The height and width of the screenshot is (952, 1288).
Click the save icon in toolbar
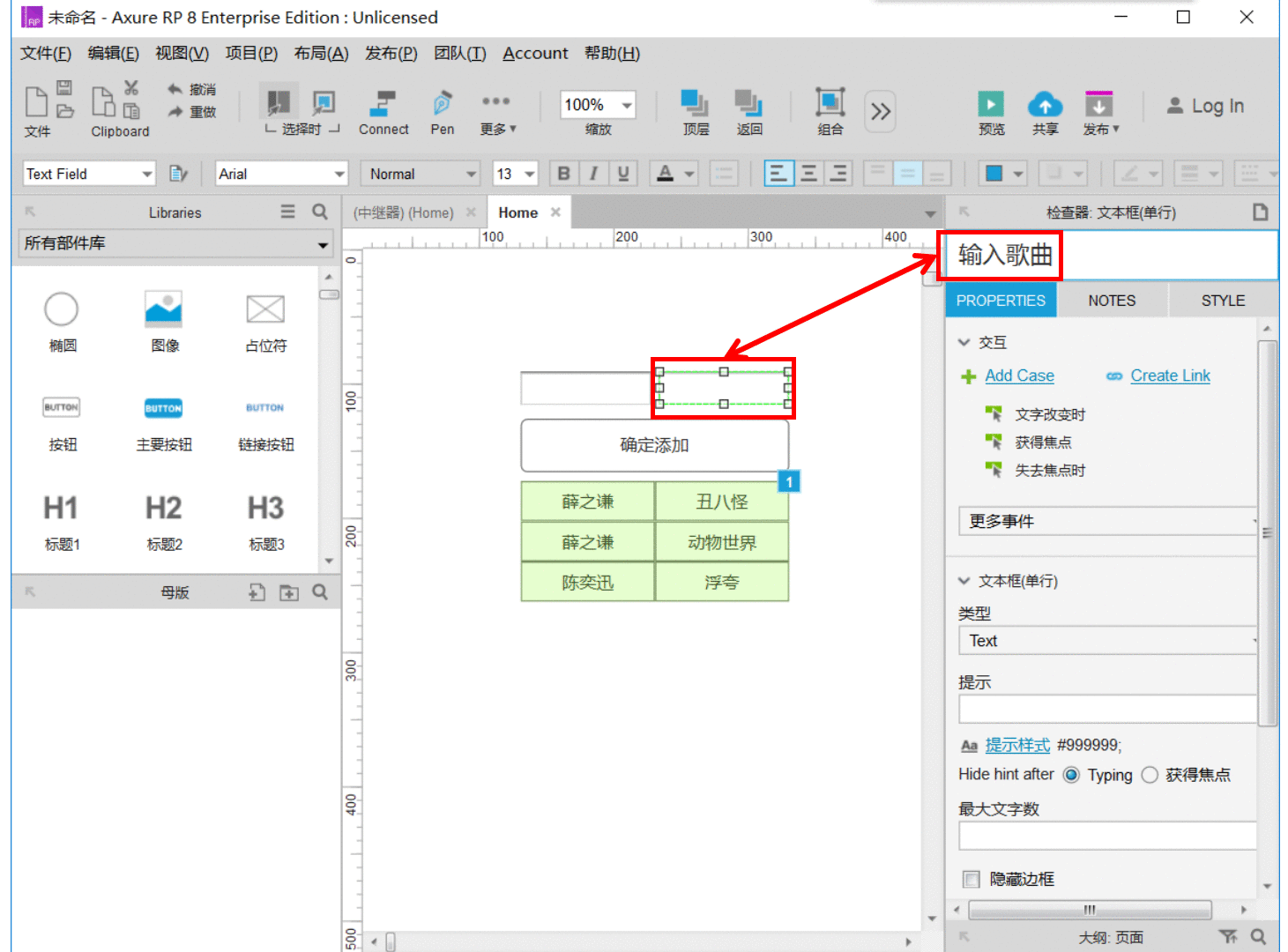pos(64,88)
